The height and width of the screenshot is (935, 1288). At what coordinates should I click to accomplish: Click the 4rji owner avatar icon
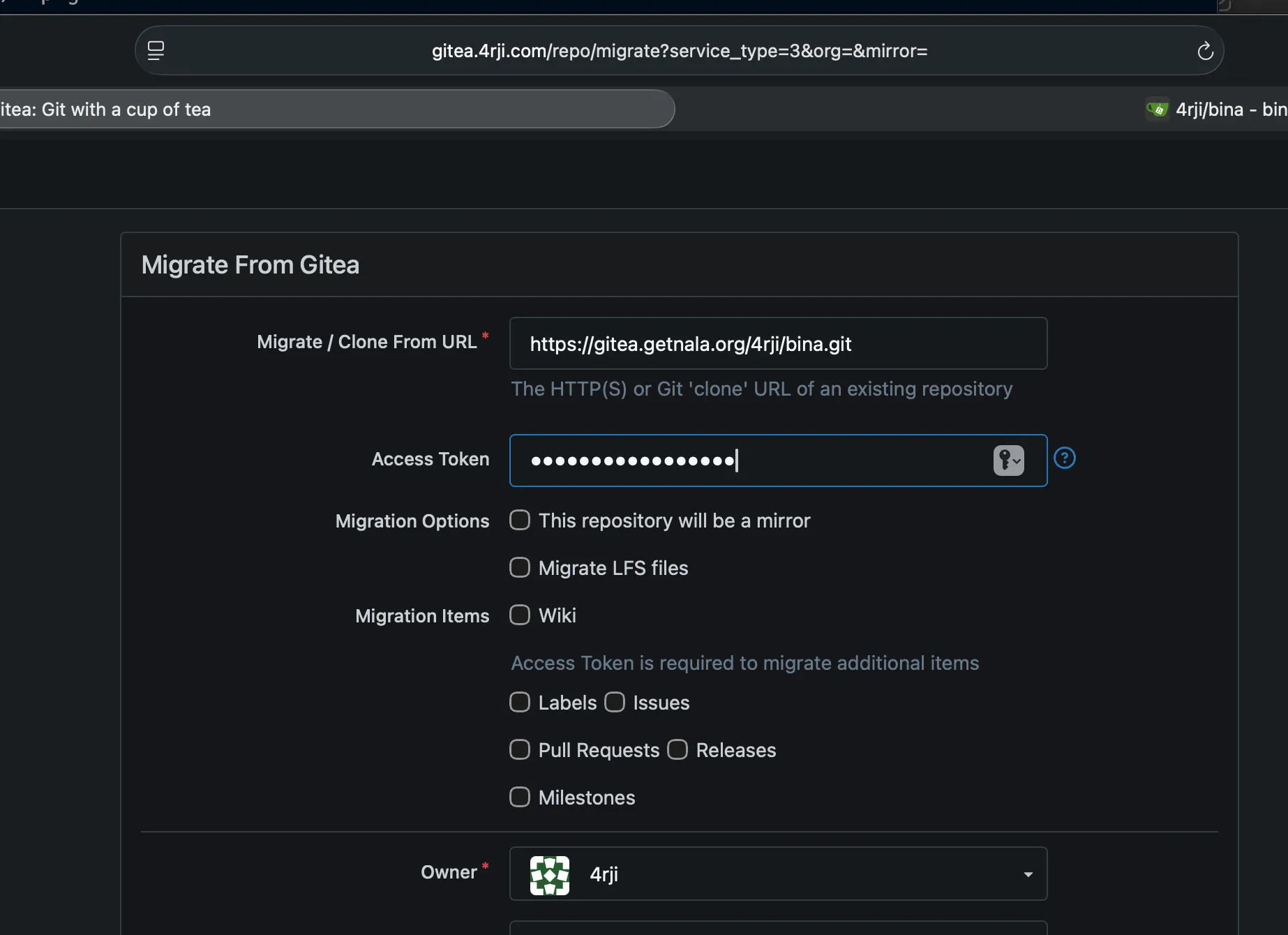pyautogui.click(x=550, y=874)
